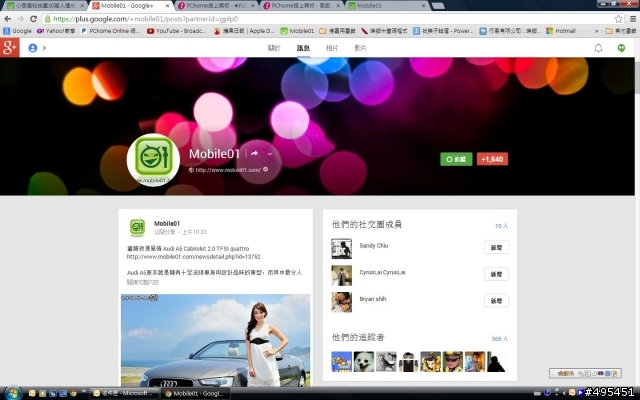The height and width of the screenshot is (400, 640).
Task: Select the Posts profile tab
Action: pos(303,48)
